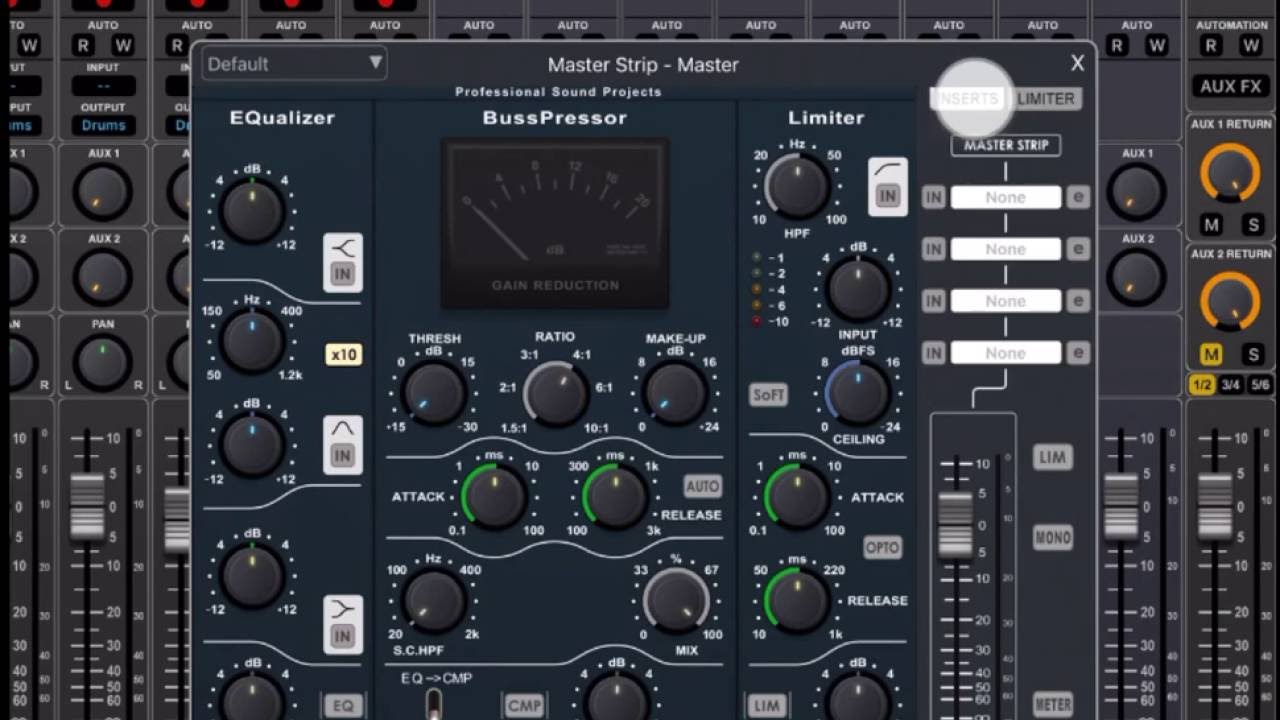This screenshot has height=720, width=1280.
Task: Click the MONO button
Action: [1052, 537]
